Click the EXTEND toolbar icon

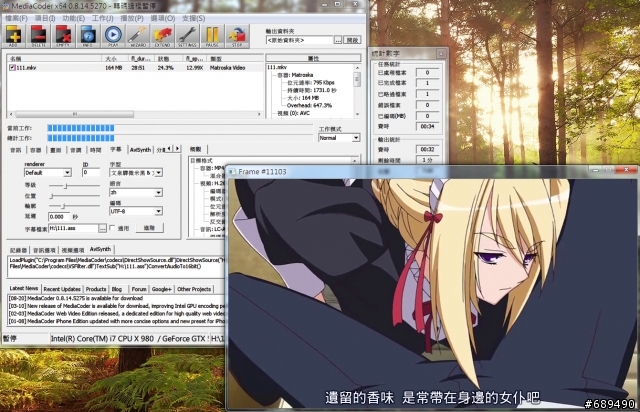pos(162,36)
